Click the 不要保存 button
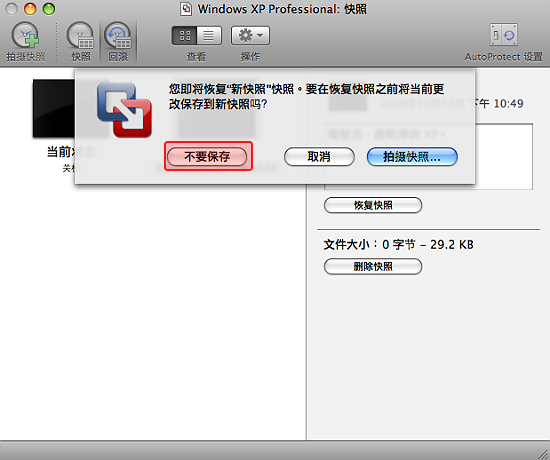 [207, 156]
